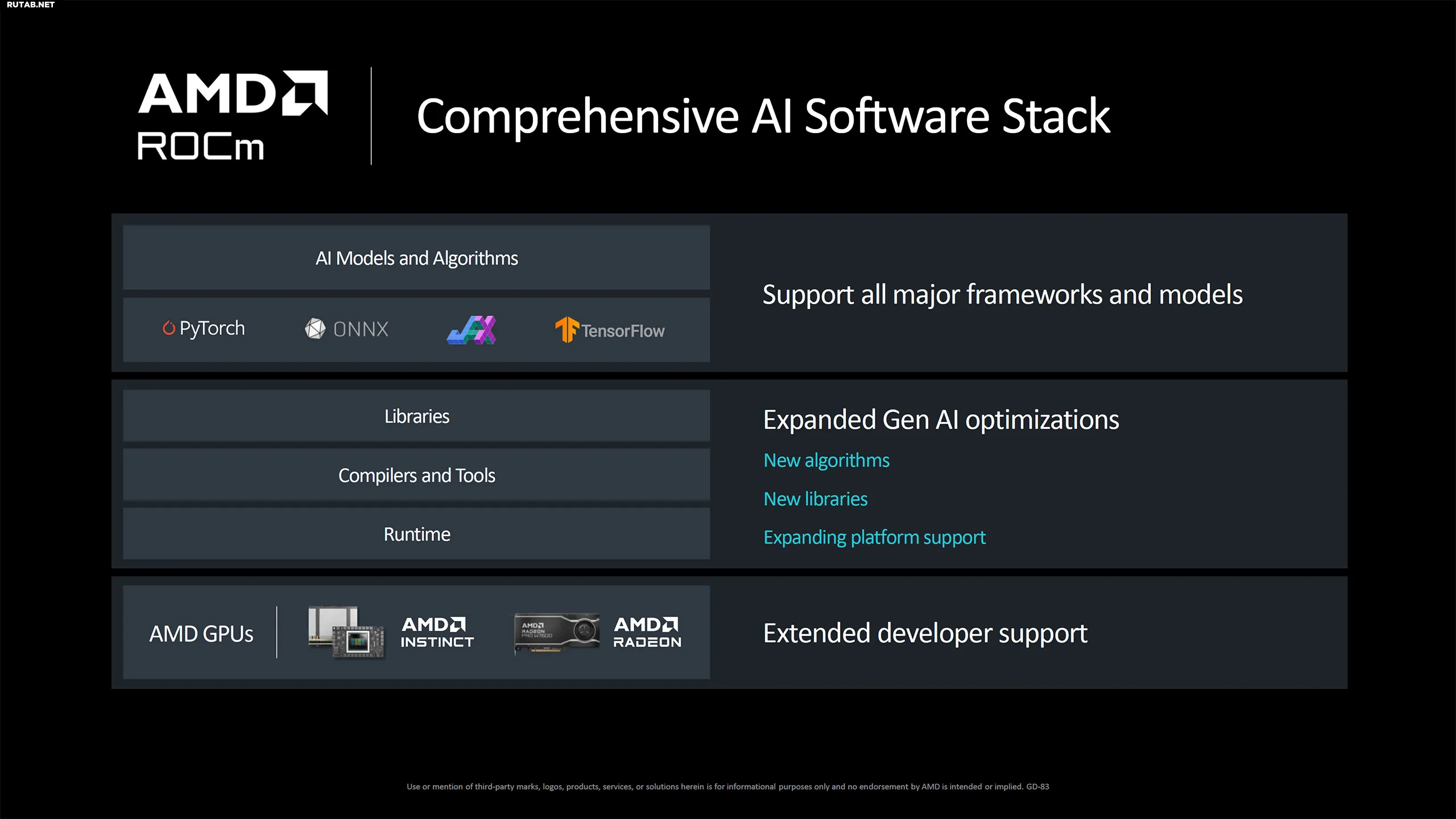Click the AMD Instinct logo

point(437,632)
